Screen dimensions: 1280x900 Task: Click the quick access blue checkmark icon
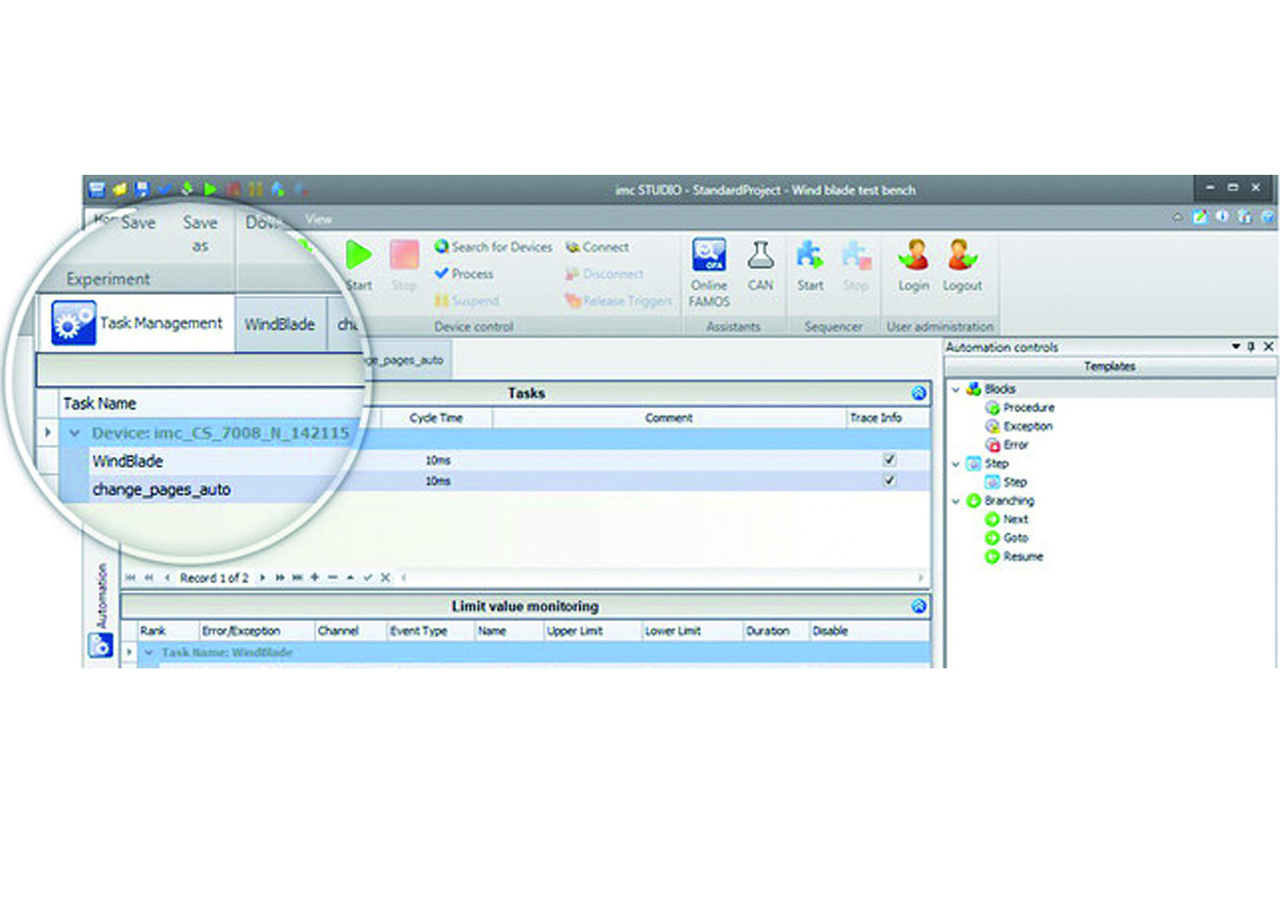tap(164, 189)
